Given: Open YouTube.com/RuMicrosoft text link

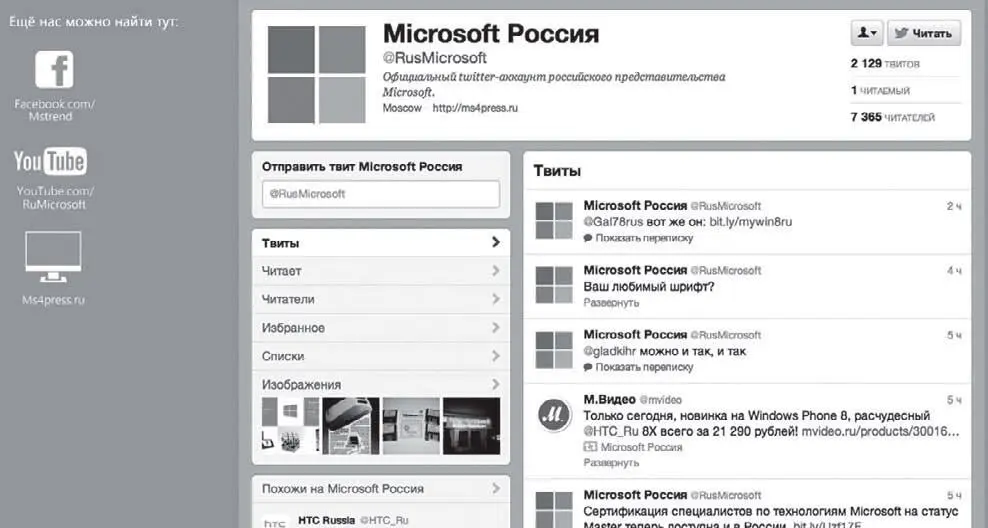Looking at the screenshot, I should [55, 198].
